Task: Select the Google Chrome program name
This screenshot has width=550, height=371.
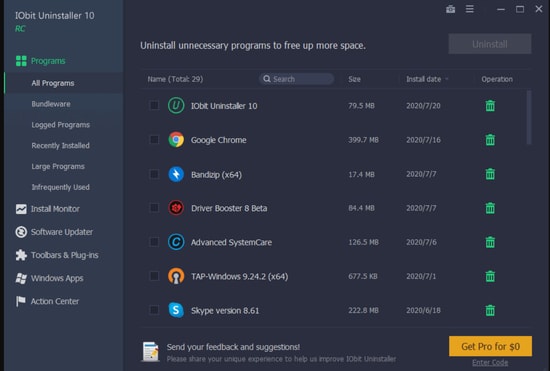Action: click(219, 140)
